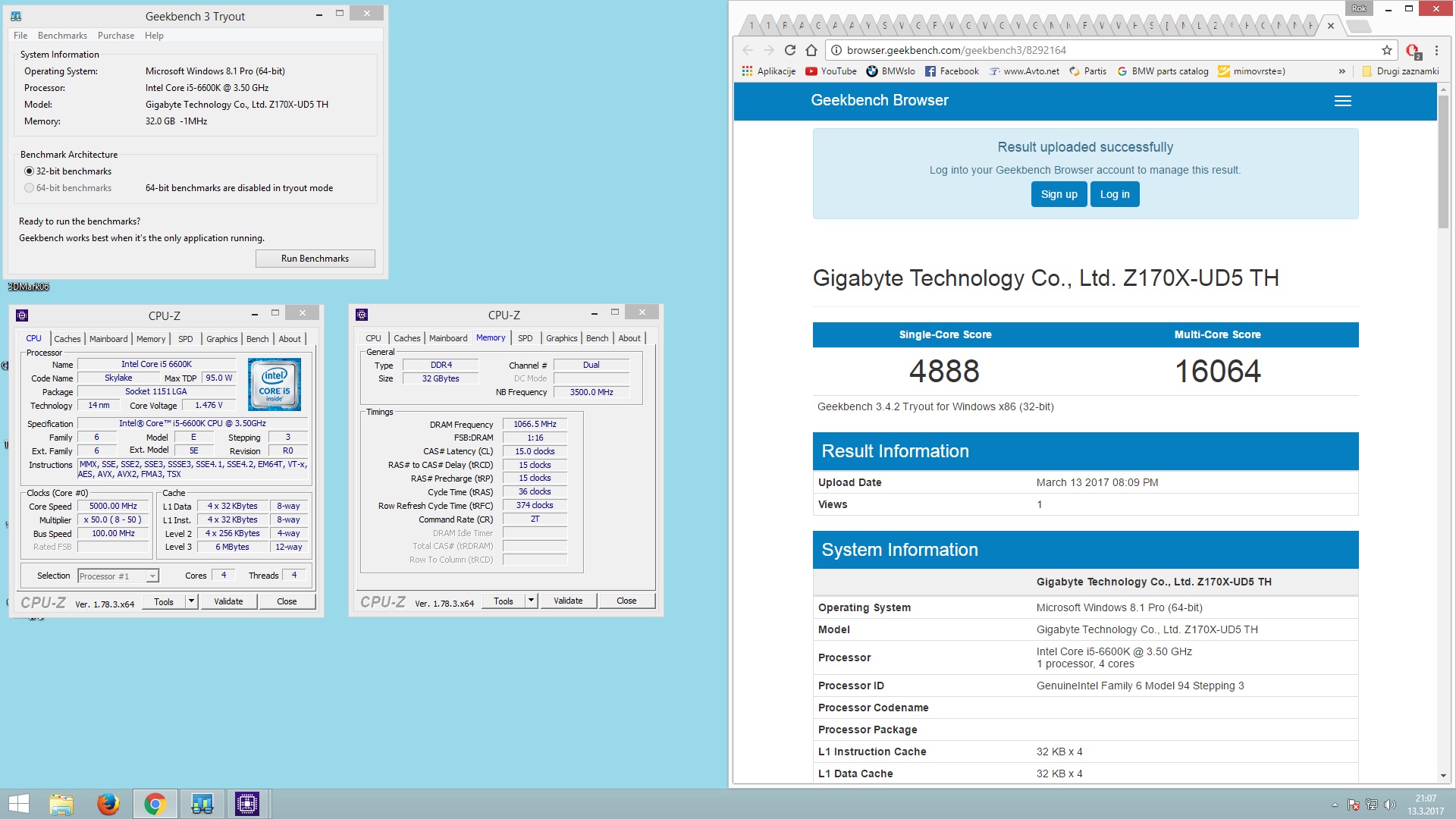Switch to CPU-Z on the taskbar
The width and height of the screenshot is (1456, 819).
point(247,804)
